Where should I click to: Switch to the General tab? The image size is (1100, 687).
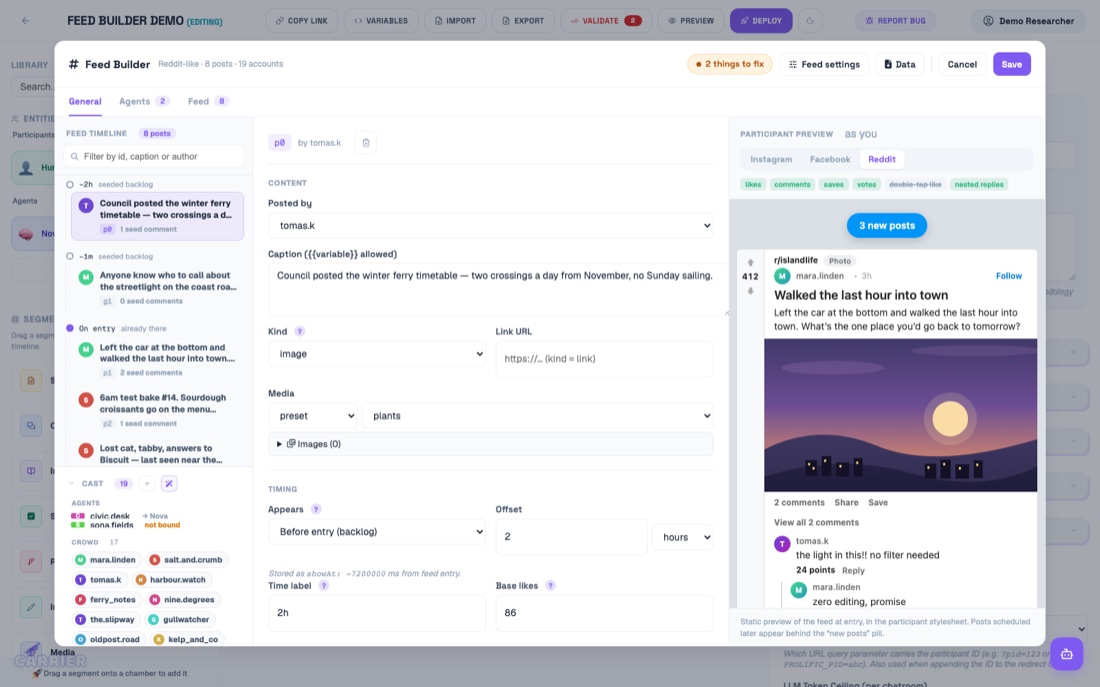tap(85, 101)
